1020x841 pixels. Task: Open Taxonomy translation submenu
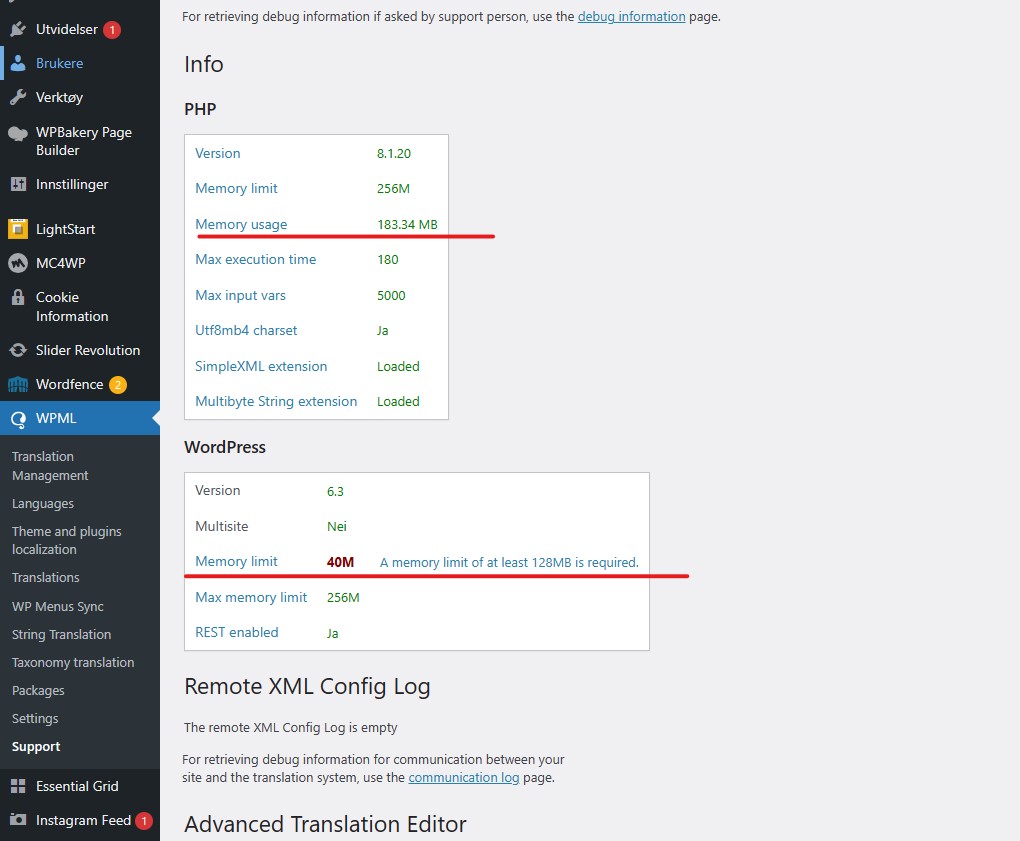click(x=73, y=662)
